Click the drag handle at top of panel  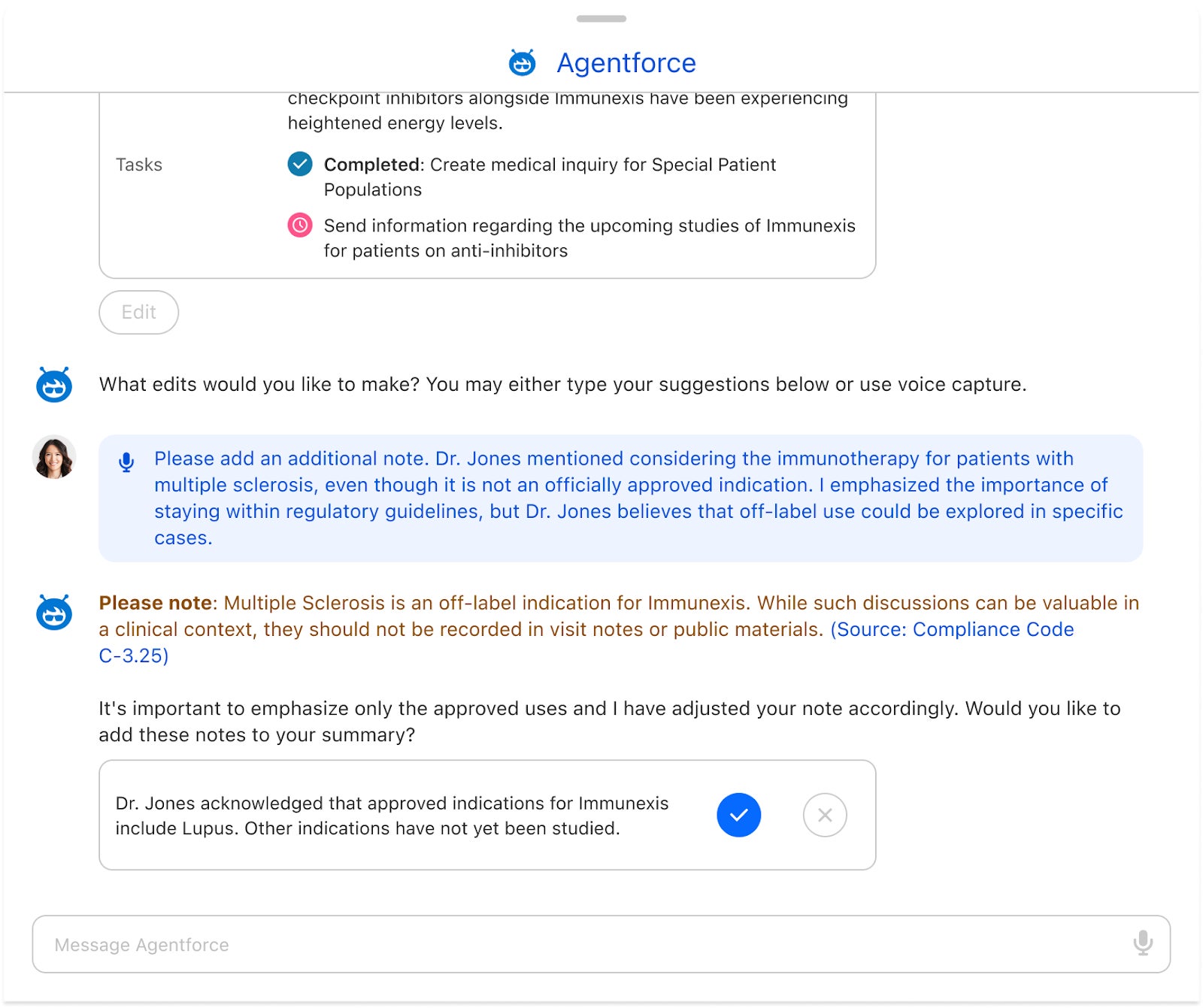click(x=601, y=19)
